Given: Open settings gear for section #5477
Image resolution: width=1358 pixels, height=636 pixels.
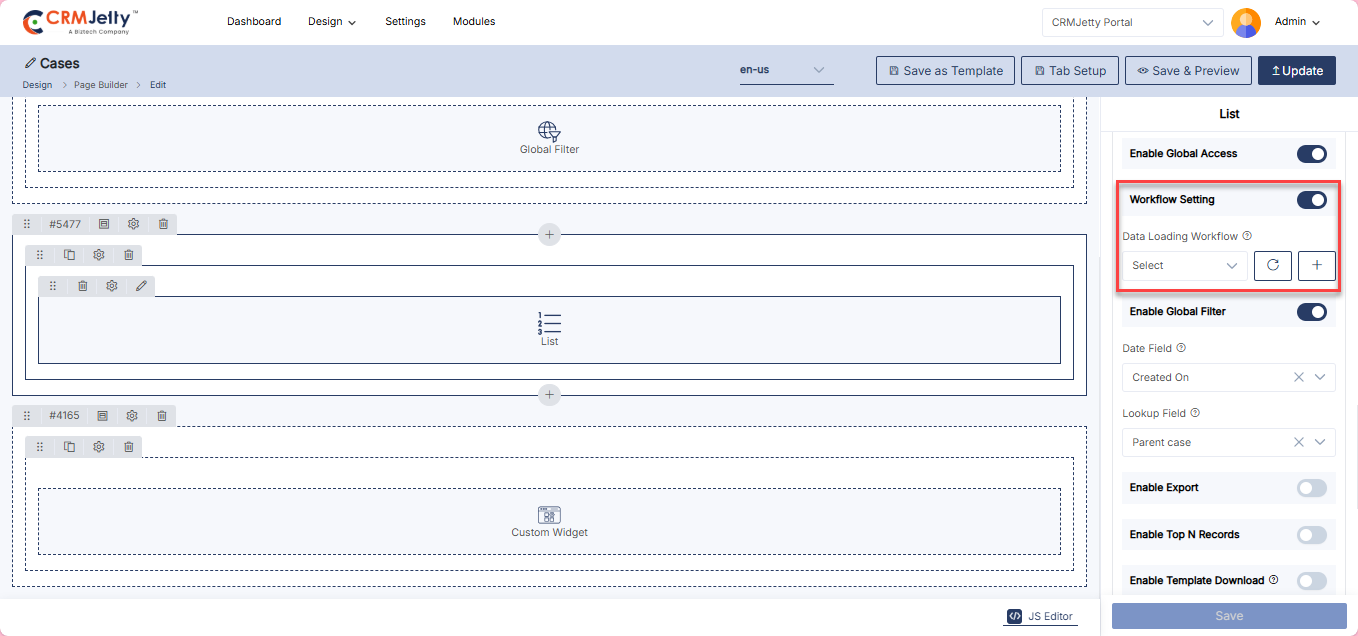Looking at the screenshot, I should (133, 224).
